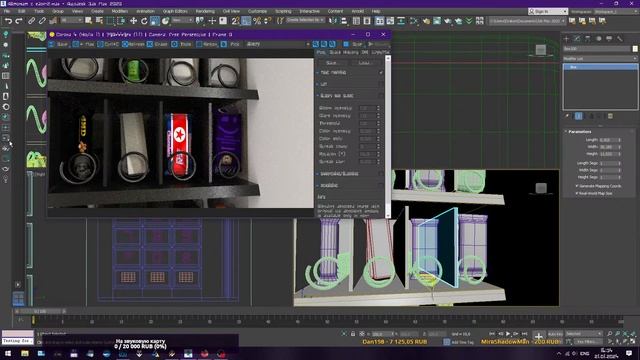Click Refresh in the Corona VFB toolbar

click(x=133, y=44)
